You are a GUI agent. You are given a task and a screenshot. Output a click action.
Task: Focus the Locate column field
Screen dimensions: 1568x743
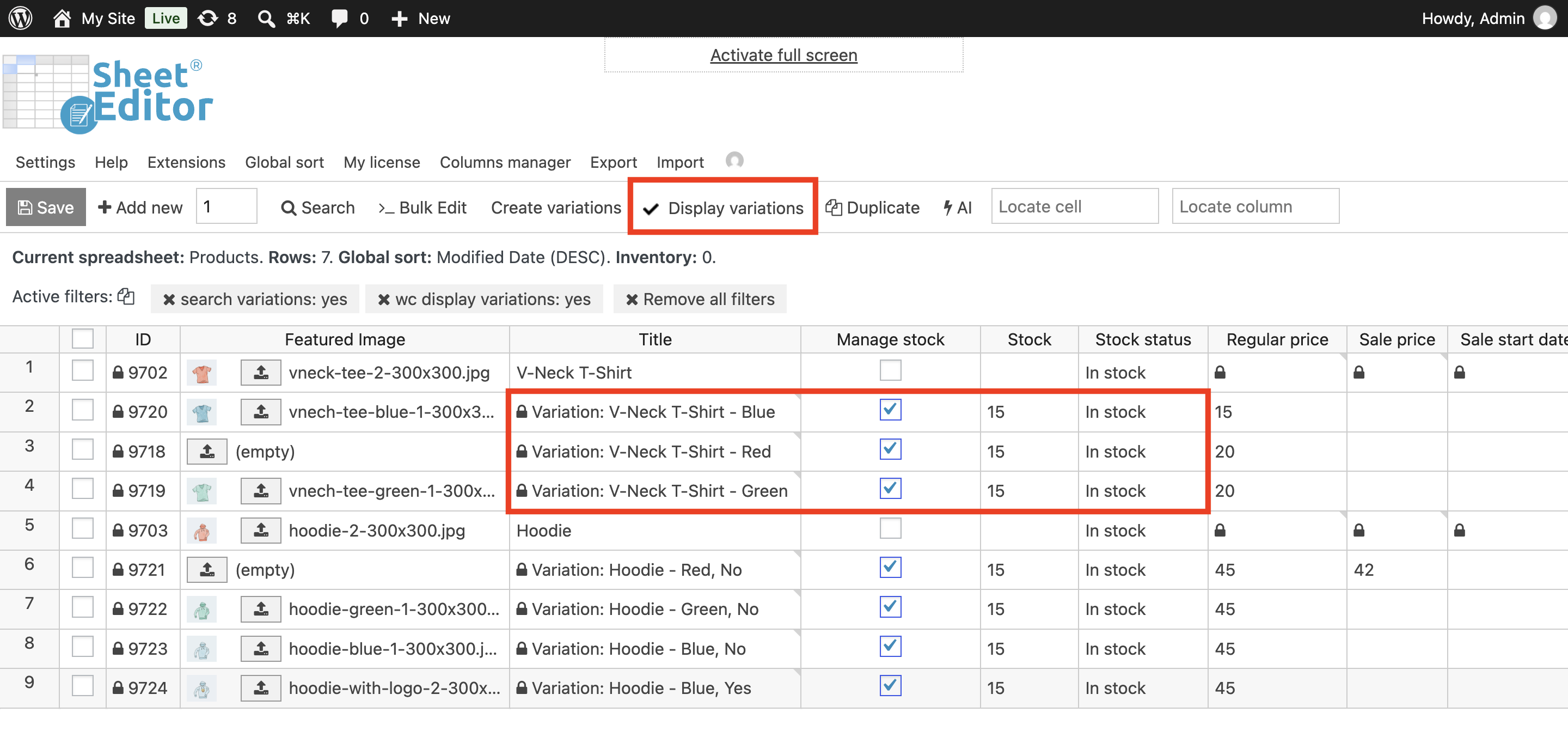click(1255, 206)
